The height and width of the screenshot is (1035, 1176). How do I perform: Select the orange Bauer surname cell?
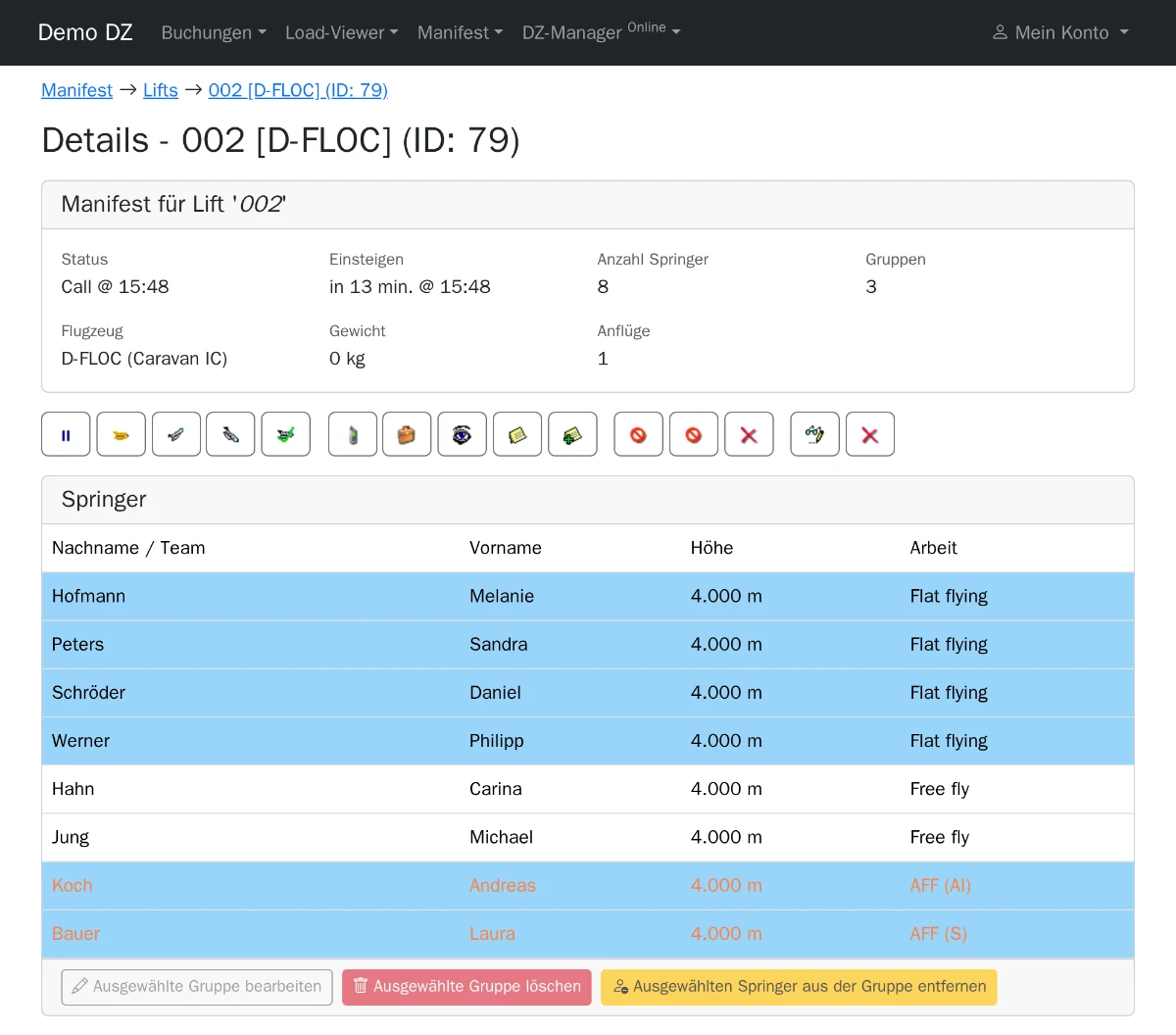(251, 933)
